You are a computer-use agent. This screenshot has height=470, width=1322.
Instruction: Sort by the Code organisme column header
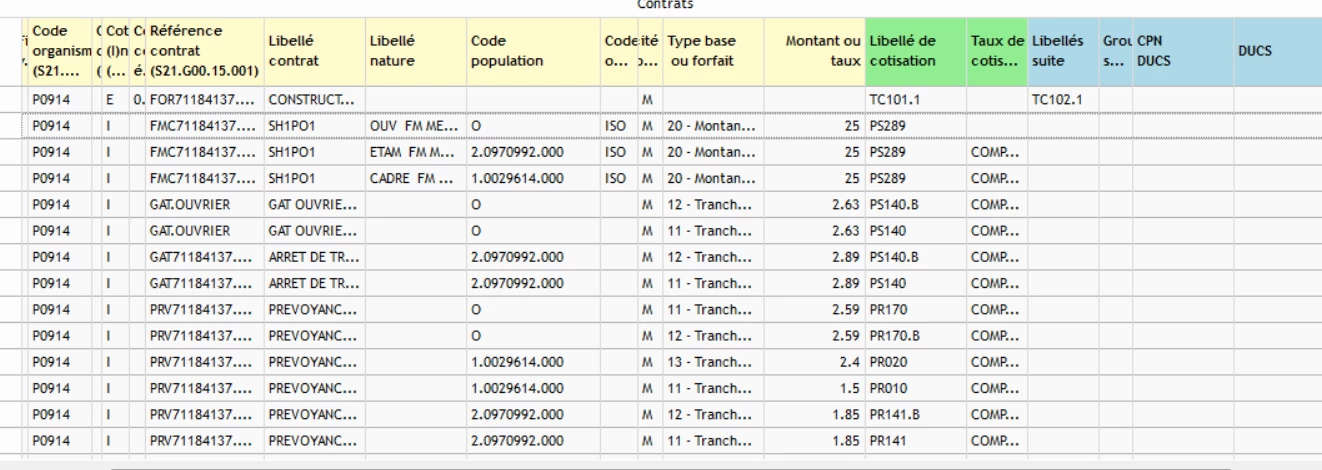click(x=59, y=52)
